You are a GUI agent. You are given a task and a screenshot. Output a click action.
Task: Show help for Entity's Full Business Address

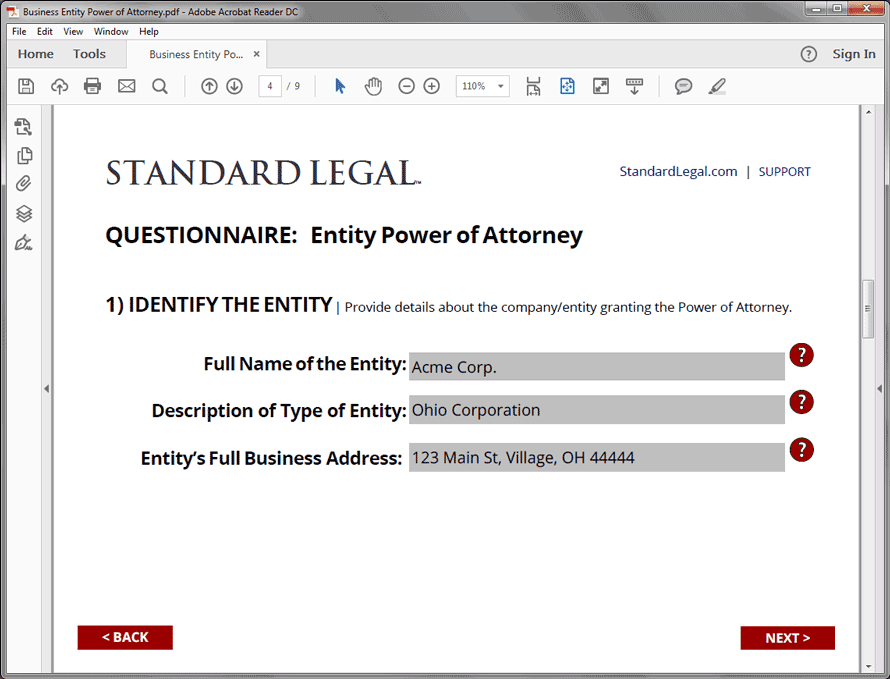point(801,450)
